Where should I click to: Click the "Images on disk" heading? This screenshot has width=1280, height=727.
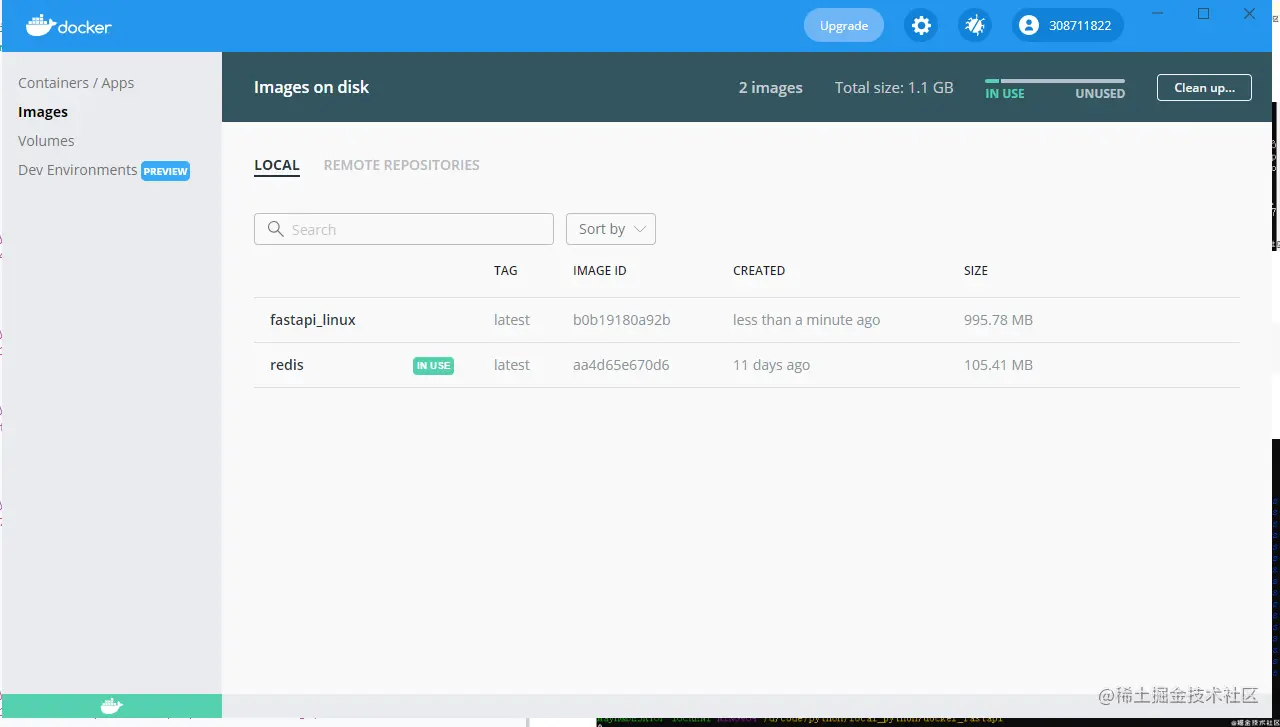pyautogui.click(x=311, y=88)
